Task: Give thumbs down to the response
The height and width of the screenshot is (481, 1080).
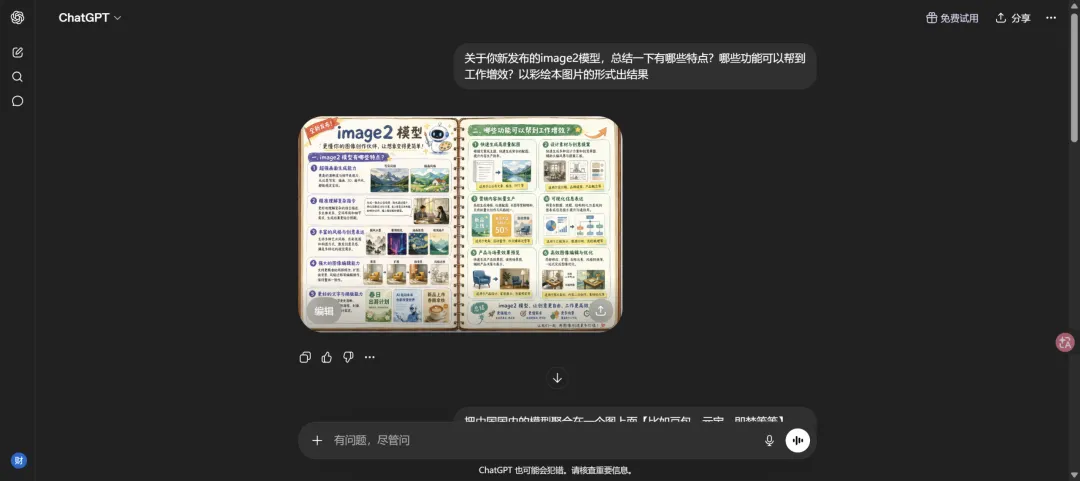Action: pyautogui.click(x=348, y=357)
